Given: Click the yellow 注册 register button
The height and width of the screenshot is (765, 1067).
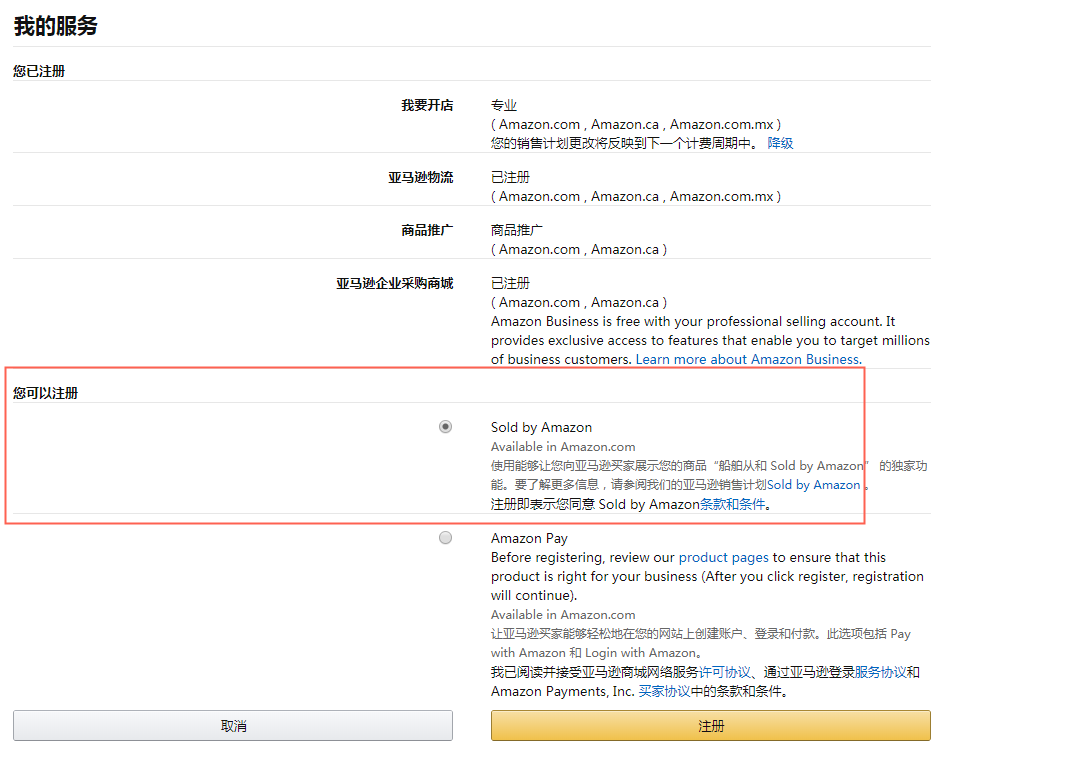Looking at the screenshot, I should tap(710, 726).
